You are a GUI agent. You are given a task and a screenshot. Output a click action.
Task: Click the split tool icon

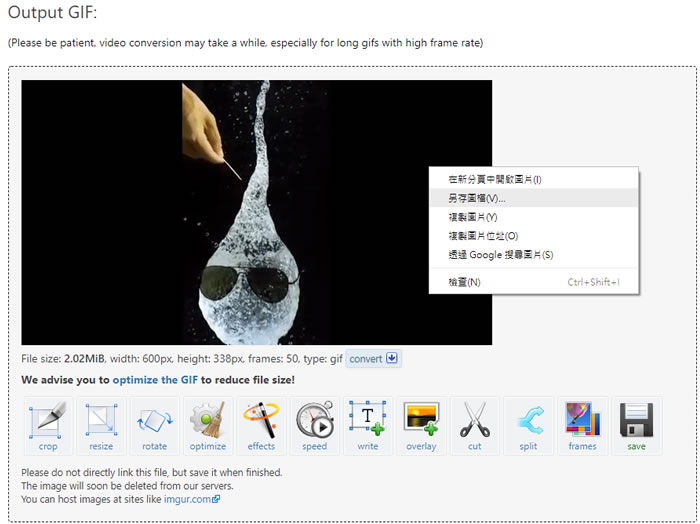(528, 425)
